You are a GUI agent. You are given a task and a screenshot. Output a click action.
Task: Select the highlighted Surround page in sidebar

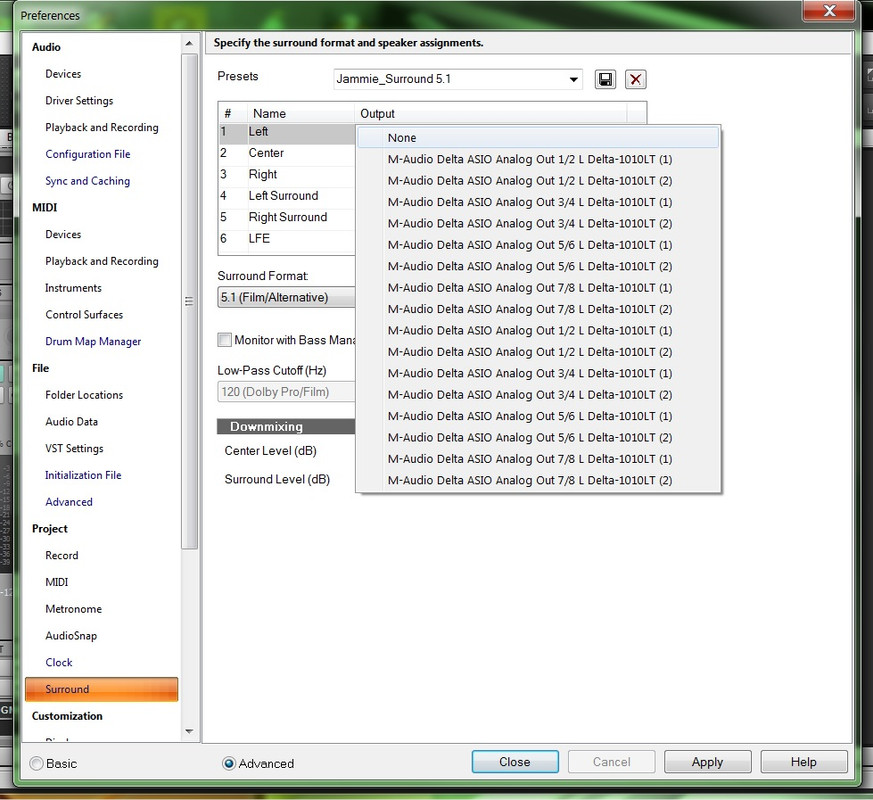pos(101,689)
